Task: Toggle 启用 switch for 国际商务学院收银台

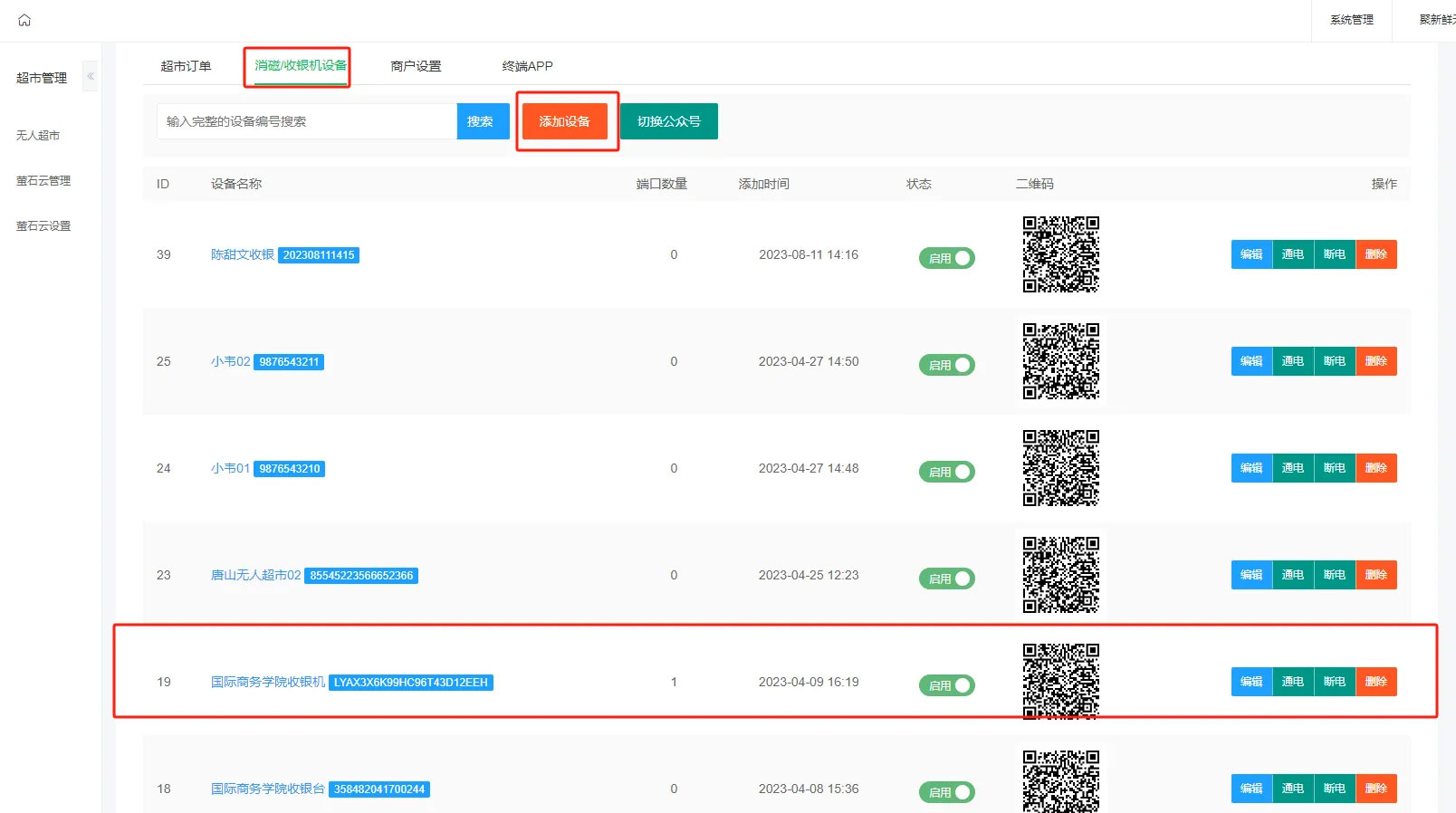Action: [x=946, y=792]
